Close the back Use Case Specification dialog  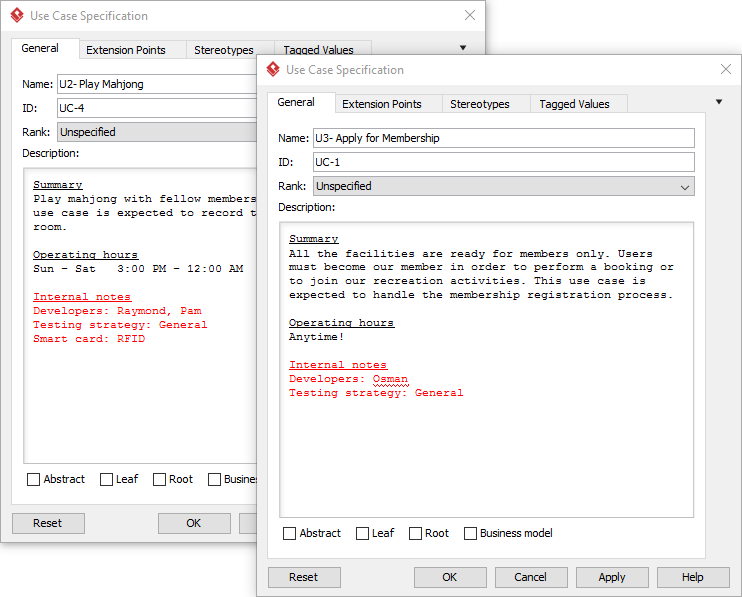point(469,15)
